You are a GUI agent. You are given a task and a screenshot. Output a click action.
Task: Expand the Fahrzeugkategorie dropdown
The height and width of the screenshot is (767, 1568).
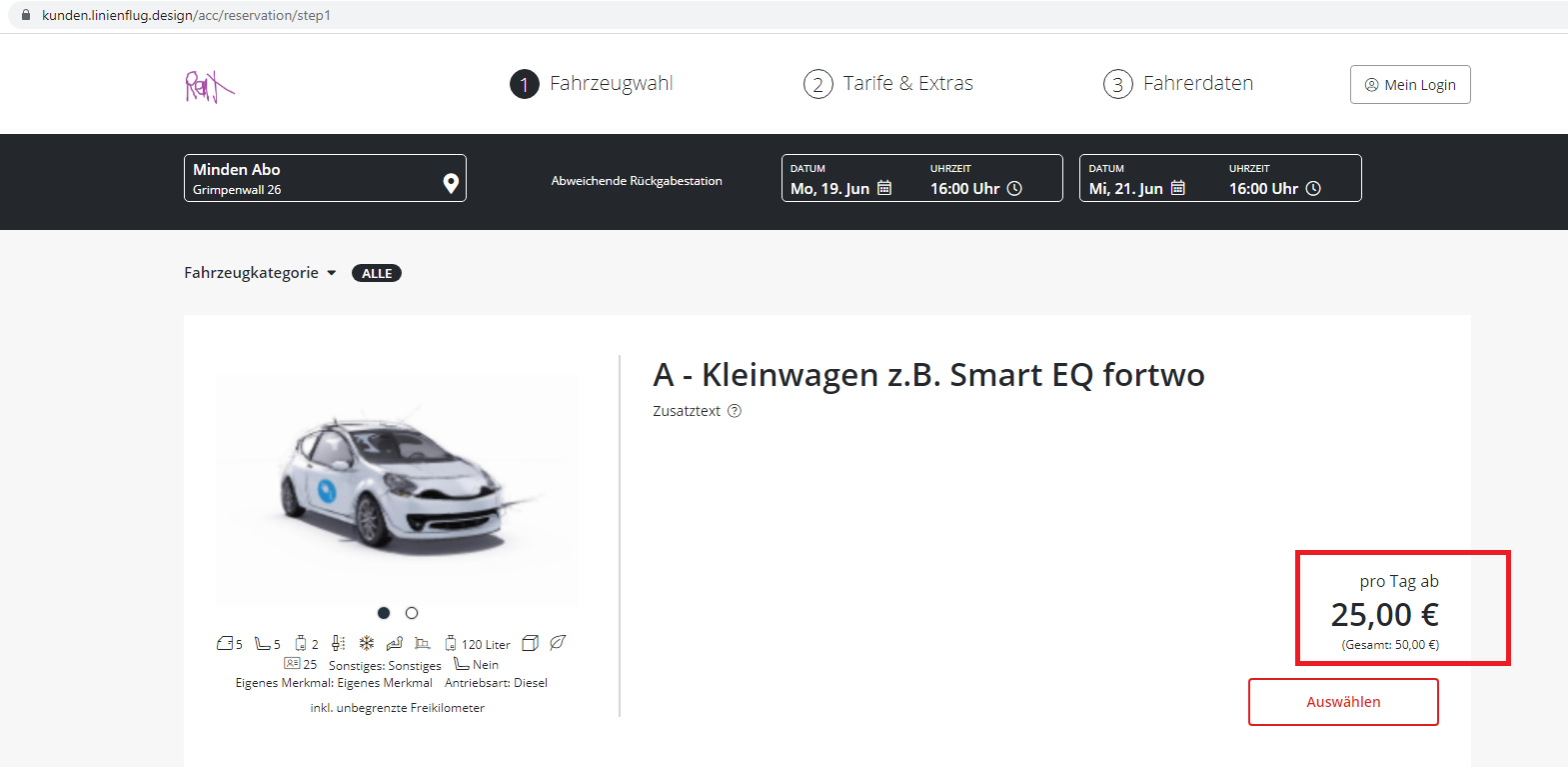tap(260, 273)
